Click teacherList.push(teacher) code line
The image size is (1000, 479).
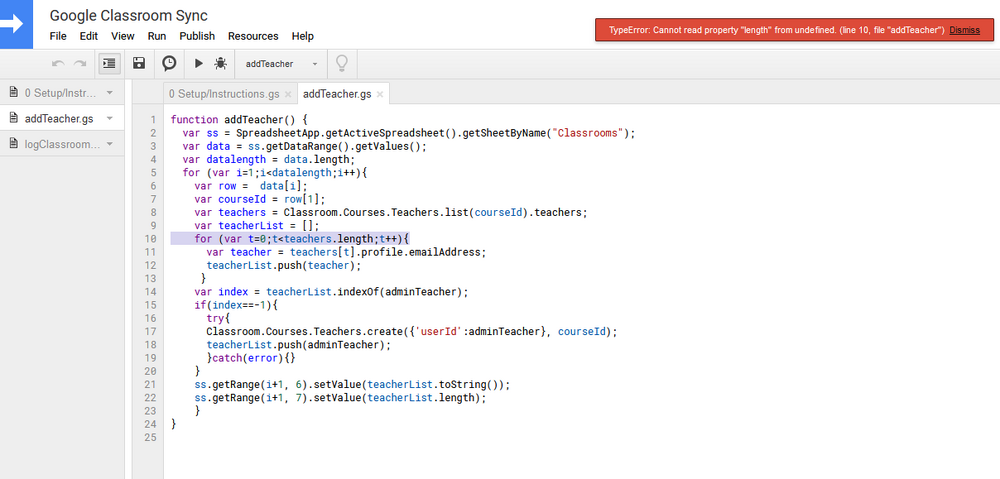point(283,265)
